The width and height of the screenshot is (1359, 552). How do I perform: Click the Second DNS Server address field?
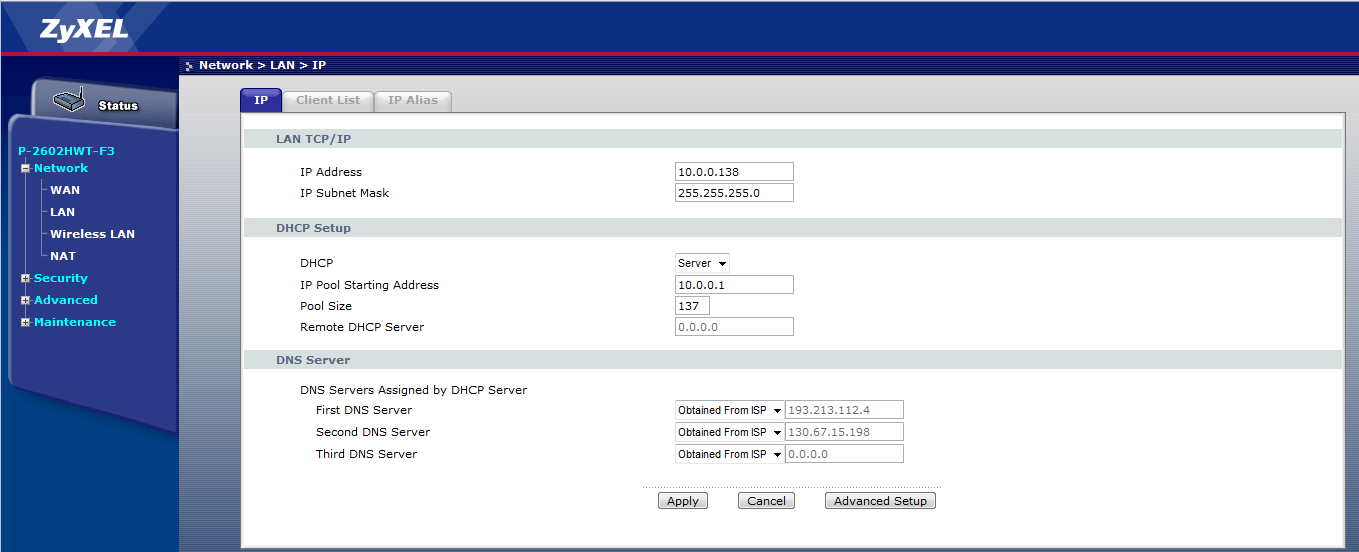(844, 432)
